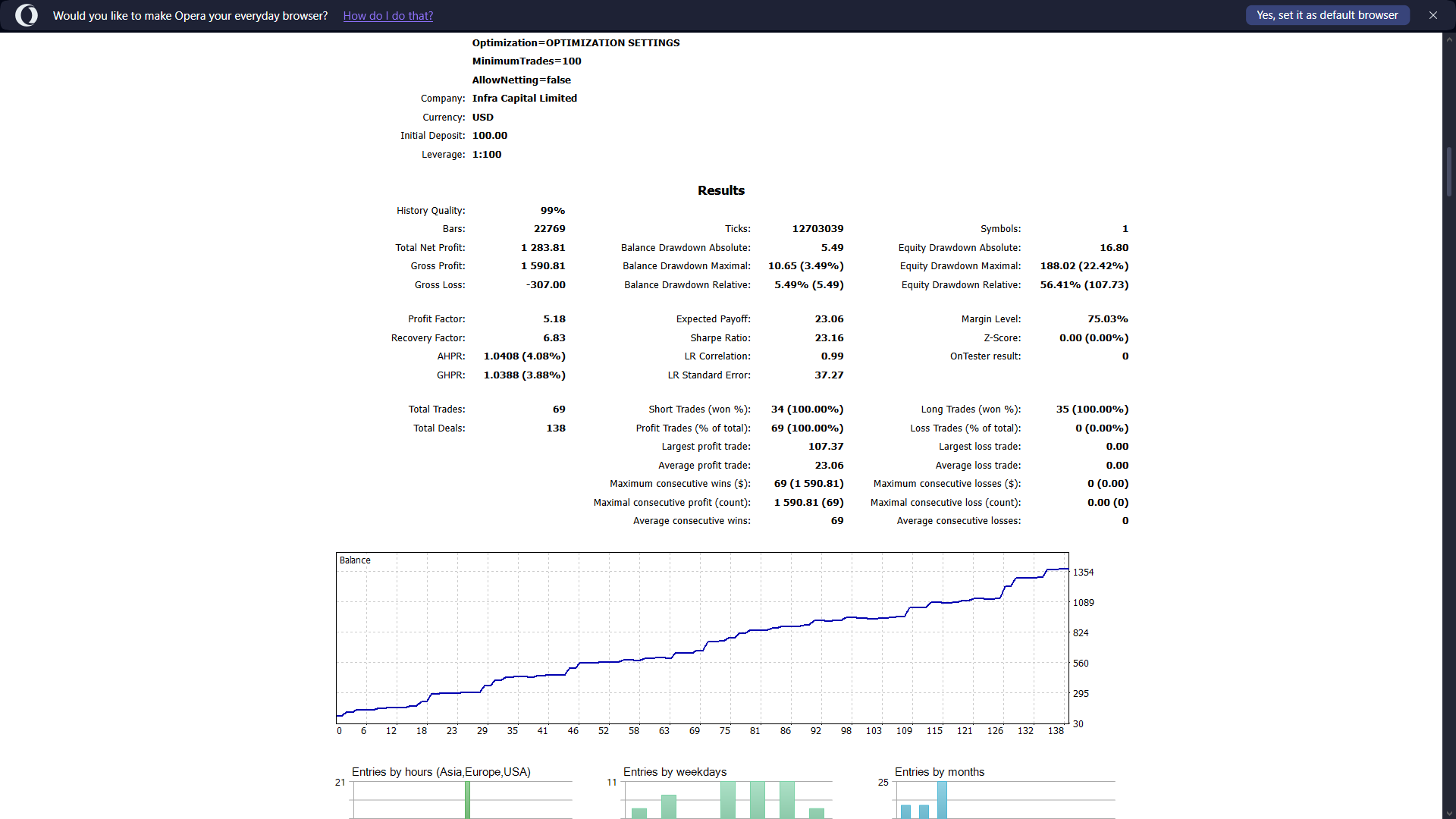1456x819 pixels.
Task: Click the Entries by weekdays chart title
Action: point(674,772)
